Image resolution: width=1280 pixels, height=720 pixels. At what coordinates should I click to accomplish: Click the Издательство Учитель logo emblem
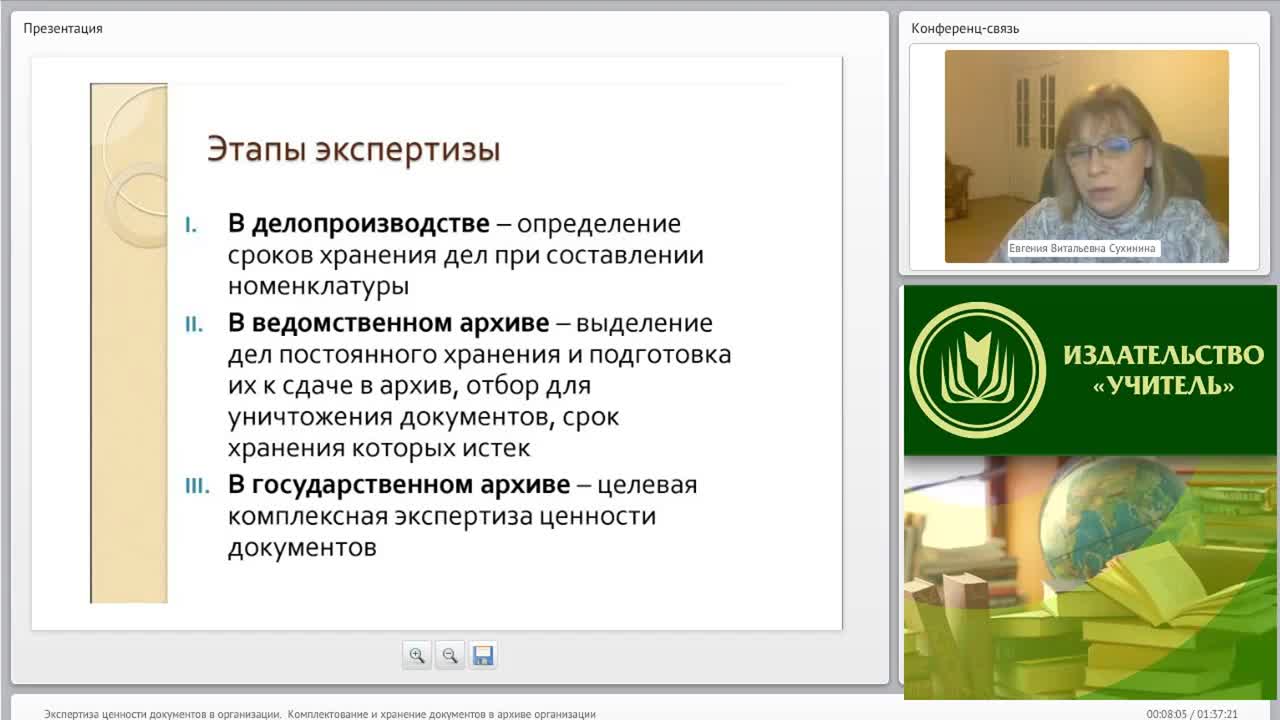point(977,371)
